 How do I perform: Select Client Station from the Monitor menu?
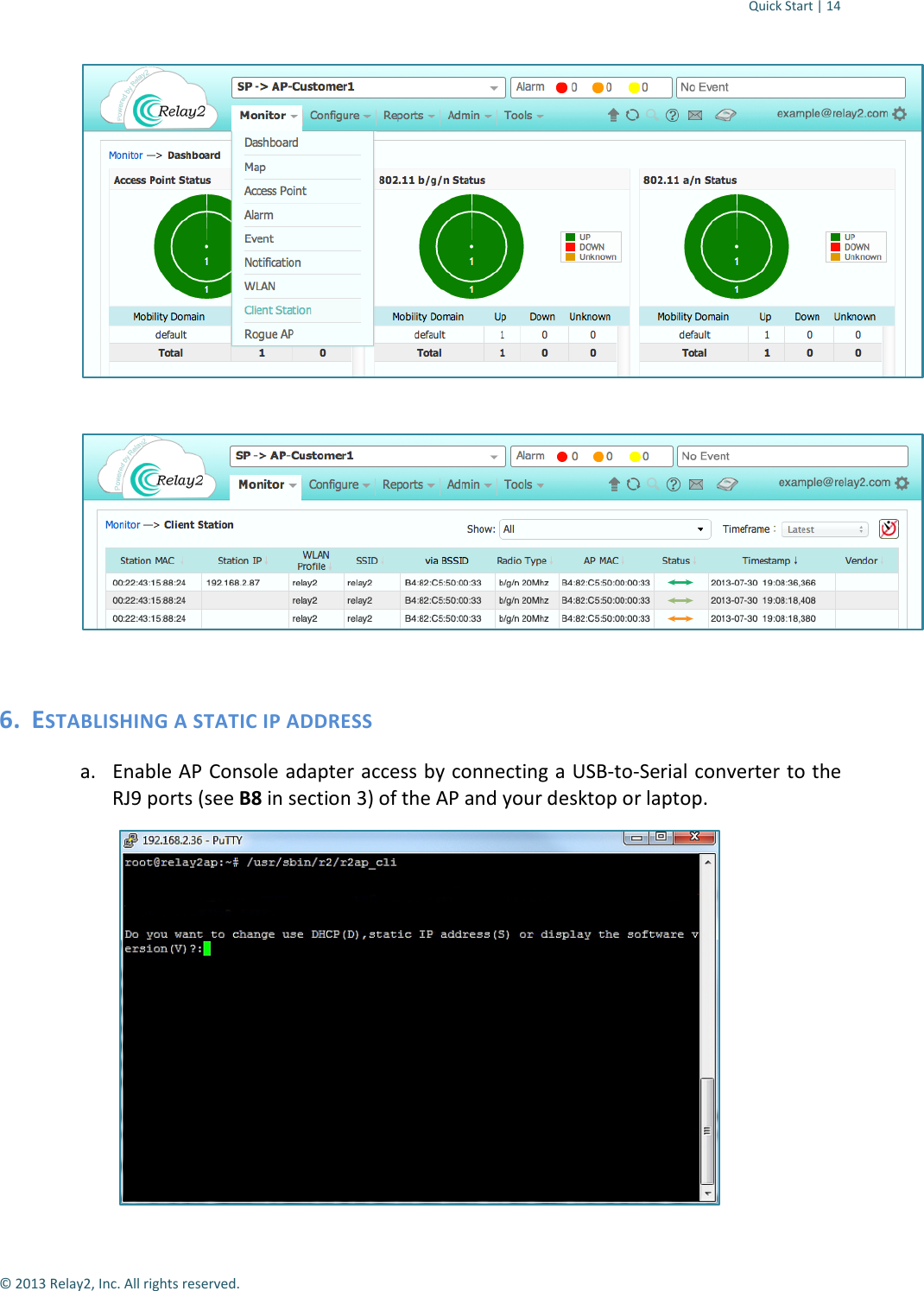pos(277,309)
